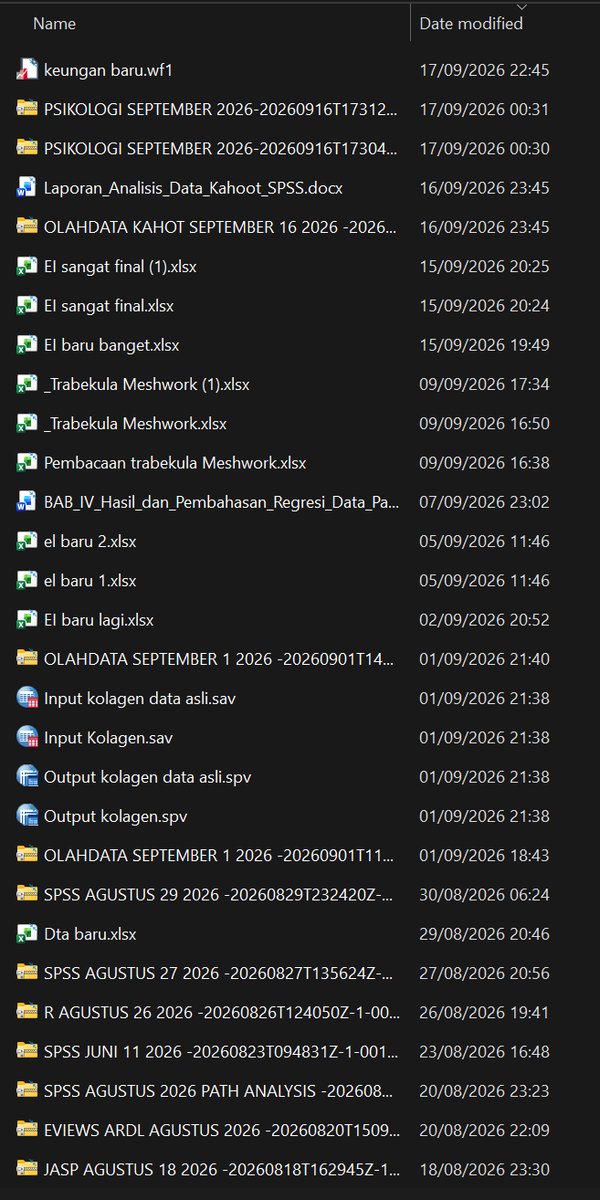The image size is (600, 1200).
Task: Click the Excel icon of _Trabekula Meshwork (1).xlsx
Action: point(27,384)
